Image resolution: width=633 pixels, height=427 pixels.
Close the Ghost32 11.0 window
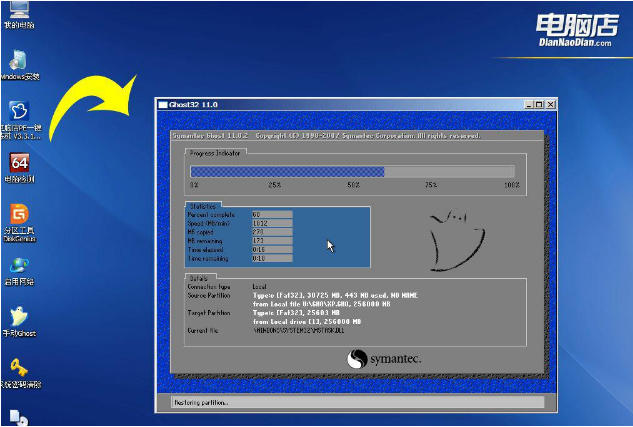coord(550,104)
